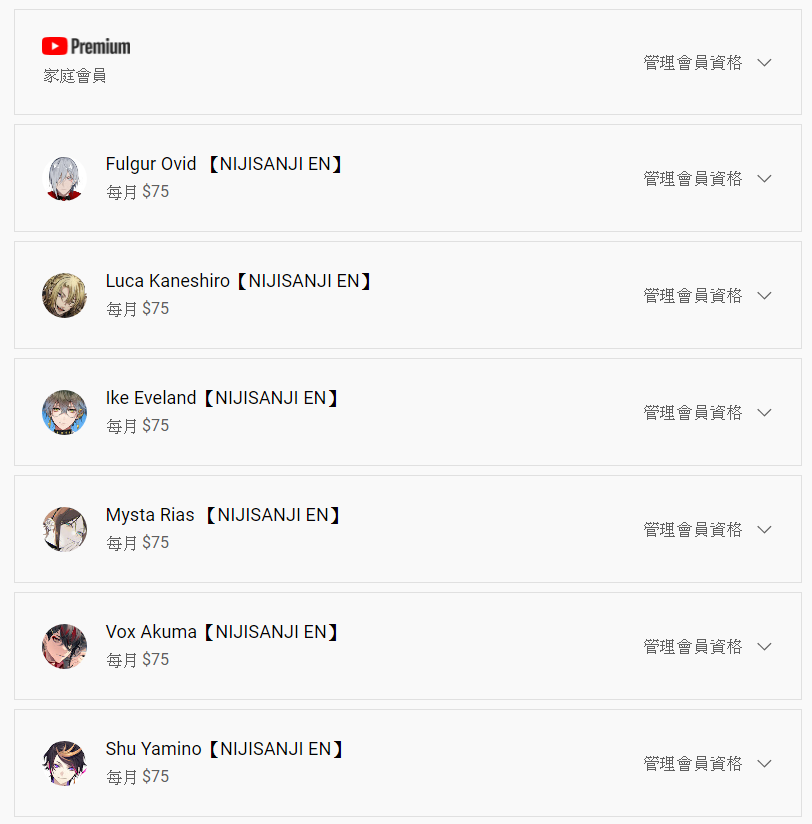Open Shu Yamino's channel avatar
The height and width of the screenshot is (824, 812).
[64, 763]
